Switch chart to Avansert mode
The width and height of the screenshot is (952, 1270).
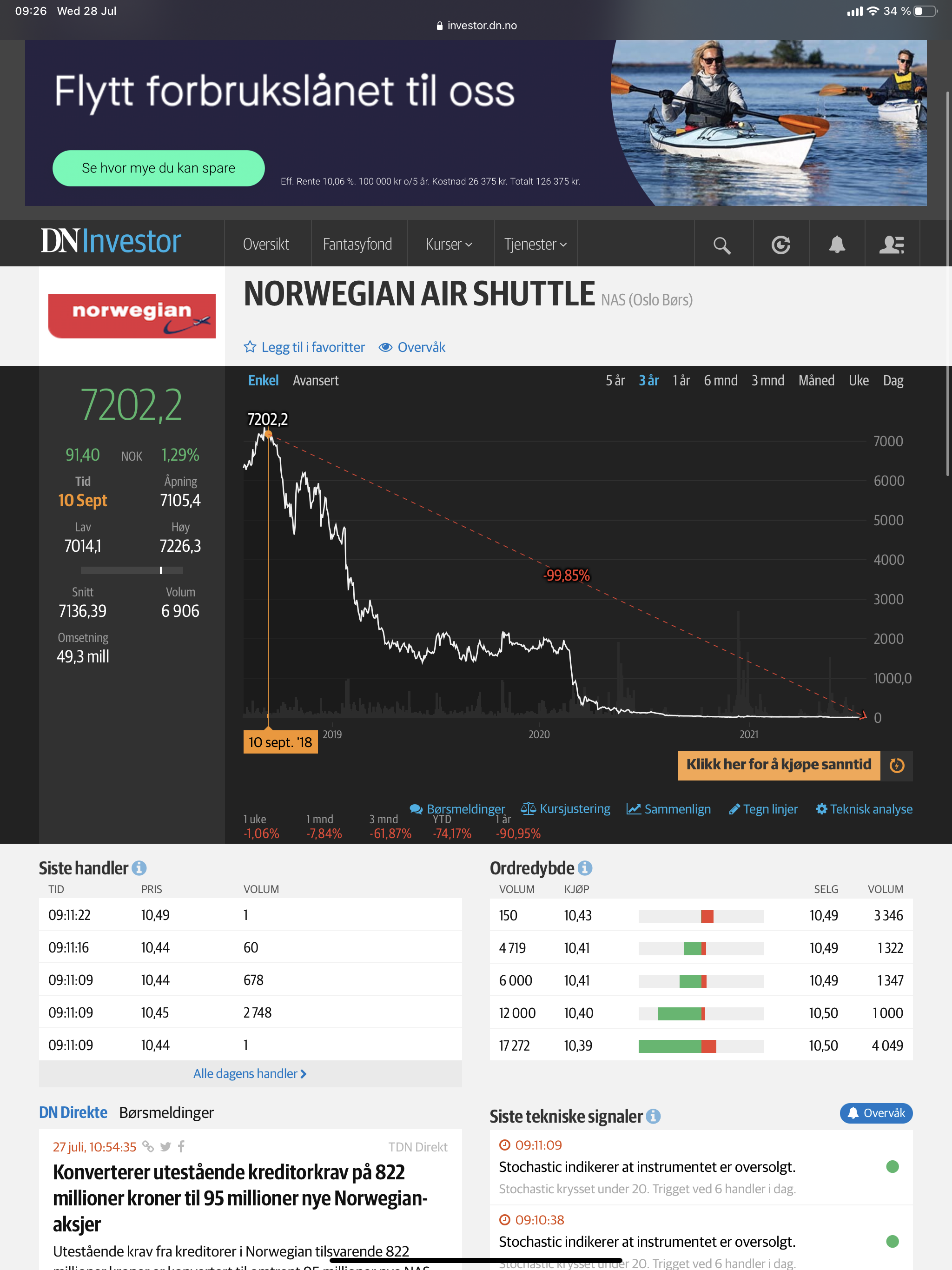pyautogui.click(x=316, y=381)
